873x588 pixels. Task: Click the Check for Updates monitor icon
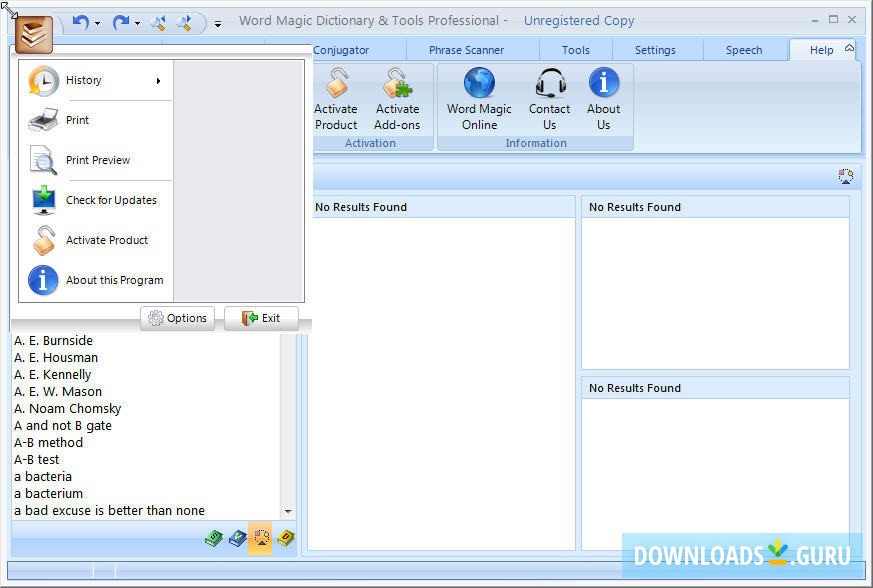(x=43, y=200)
